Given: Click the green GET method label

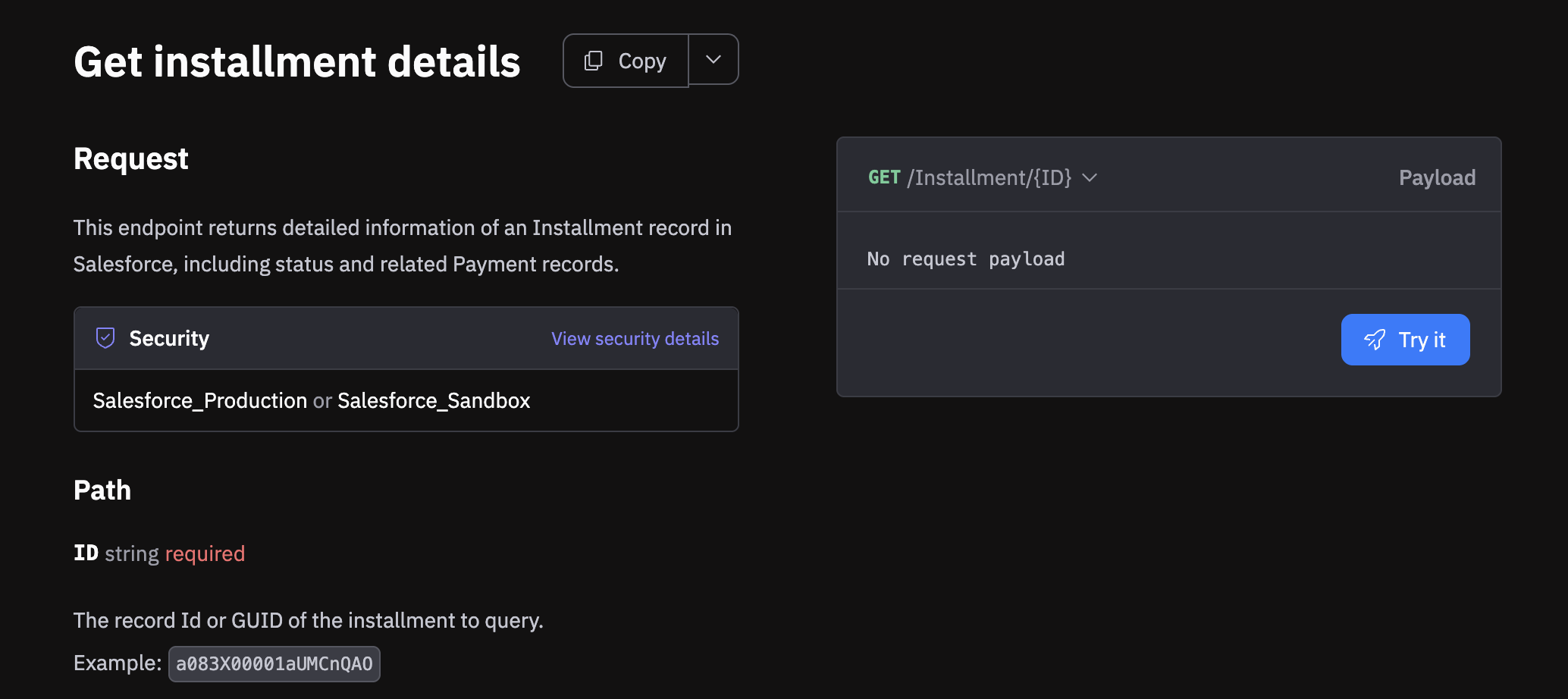Looking at the screenshot, I should tap(884, 177).
